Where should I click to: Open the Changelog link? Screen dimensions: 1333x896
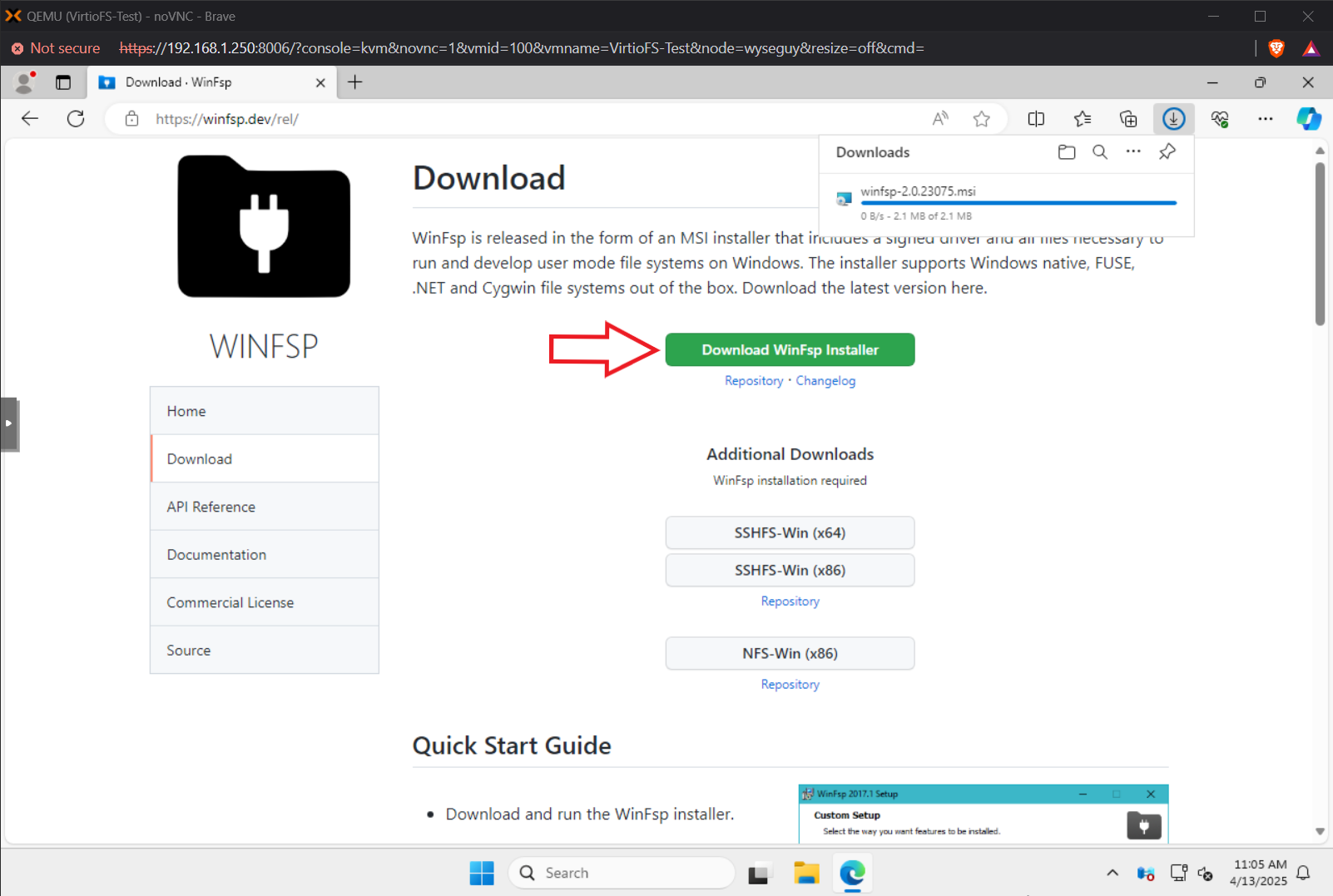(825, 380)
